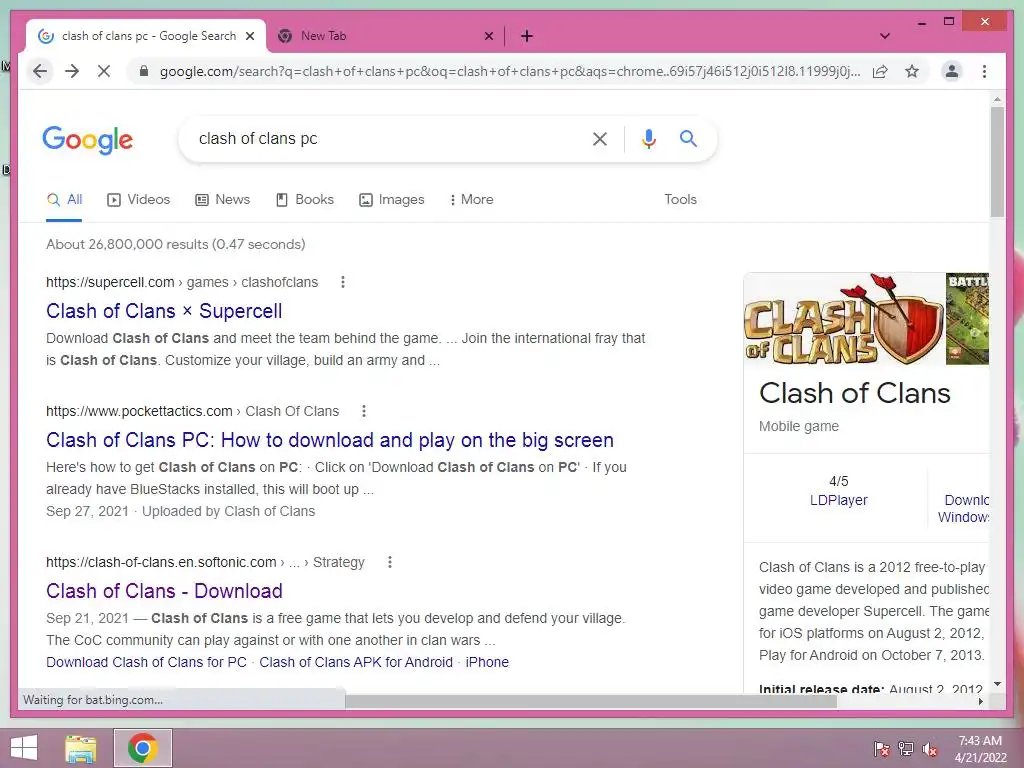Open the Clash of Clans logo image

(x=843, y=319)
